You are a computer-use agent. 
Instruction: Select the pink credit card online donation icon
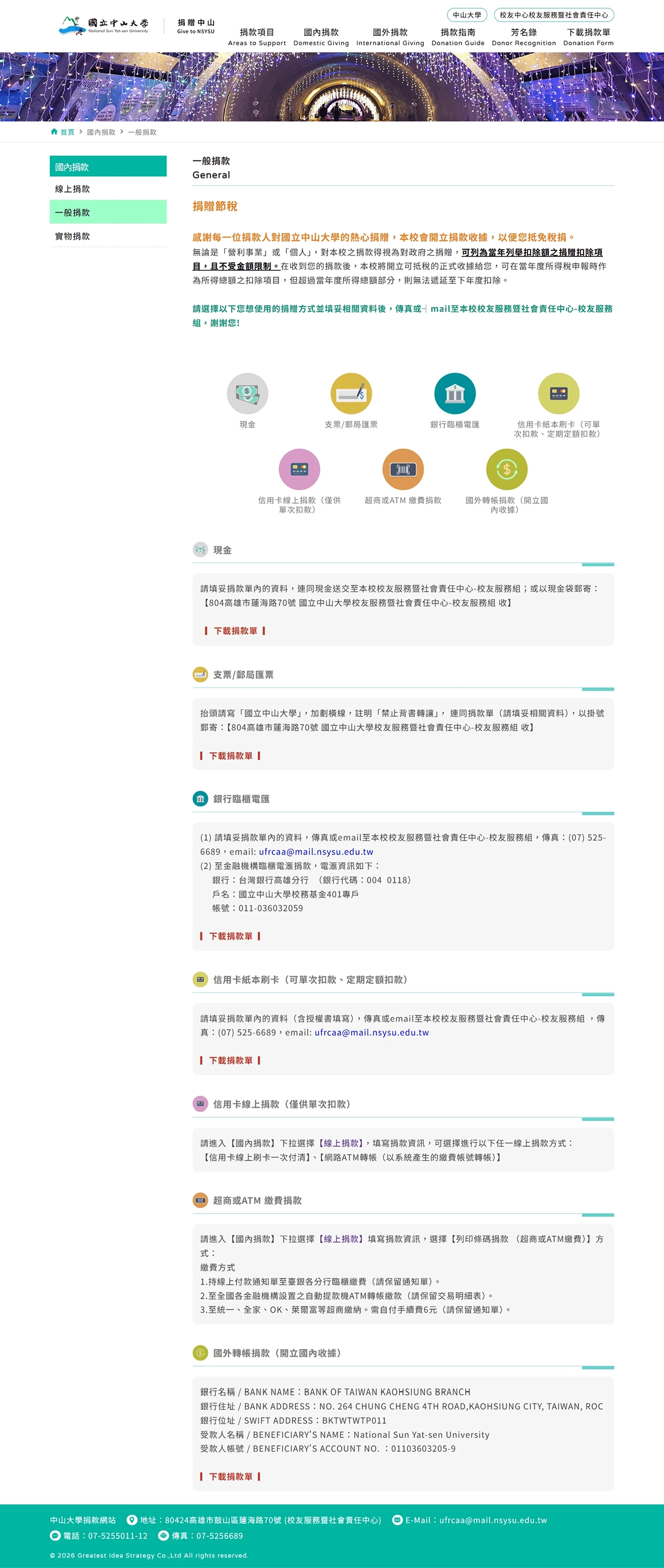point(299,469)
